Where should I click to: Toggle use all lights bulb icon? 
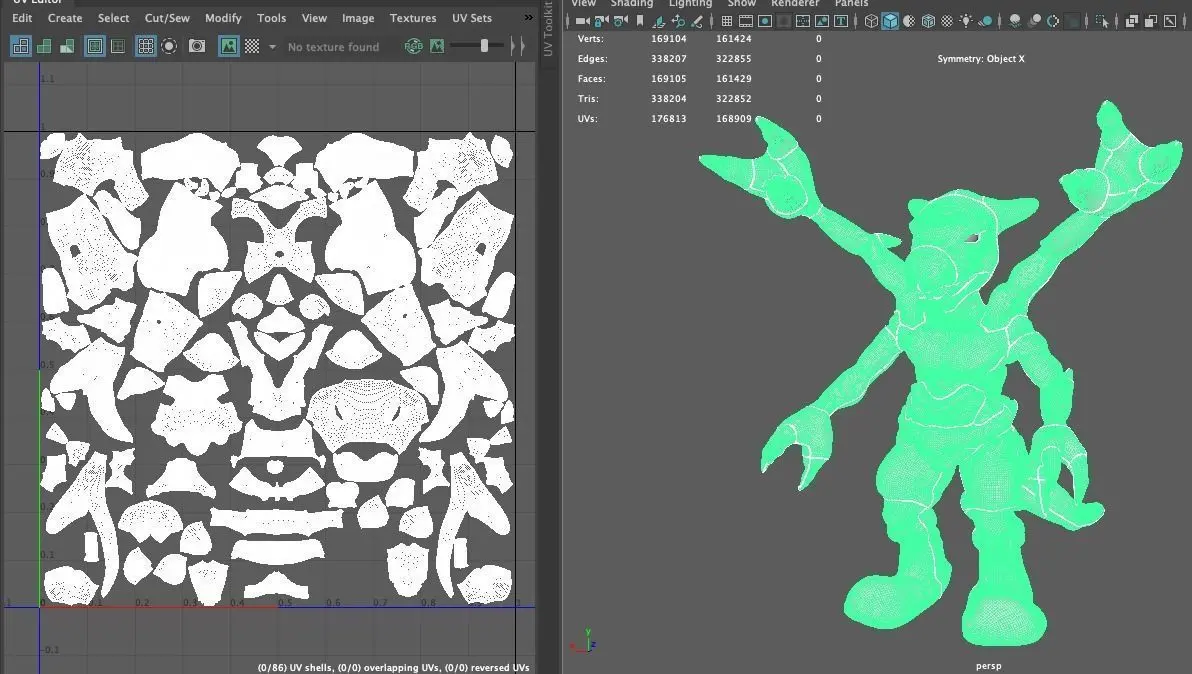pyautogui.click(x=965, y=21)
